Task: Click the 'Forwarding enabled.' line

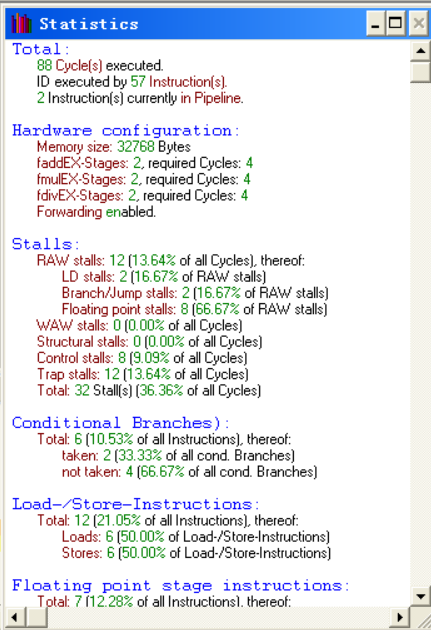Action: (96, 212)
